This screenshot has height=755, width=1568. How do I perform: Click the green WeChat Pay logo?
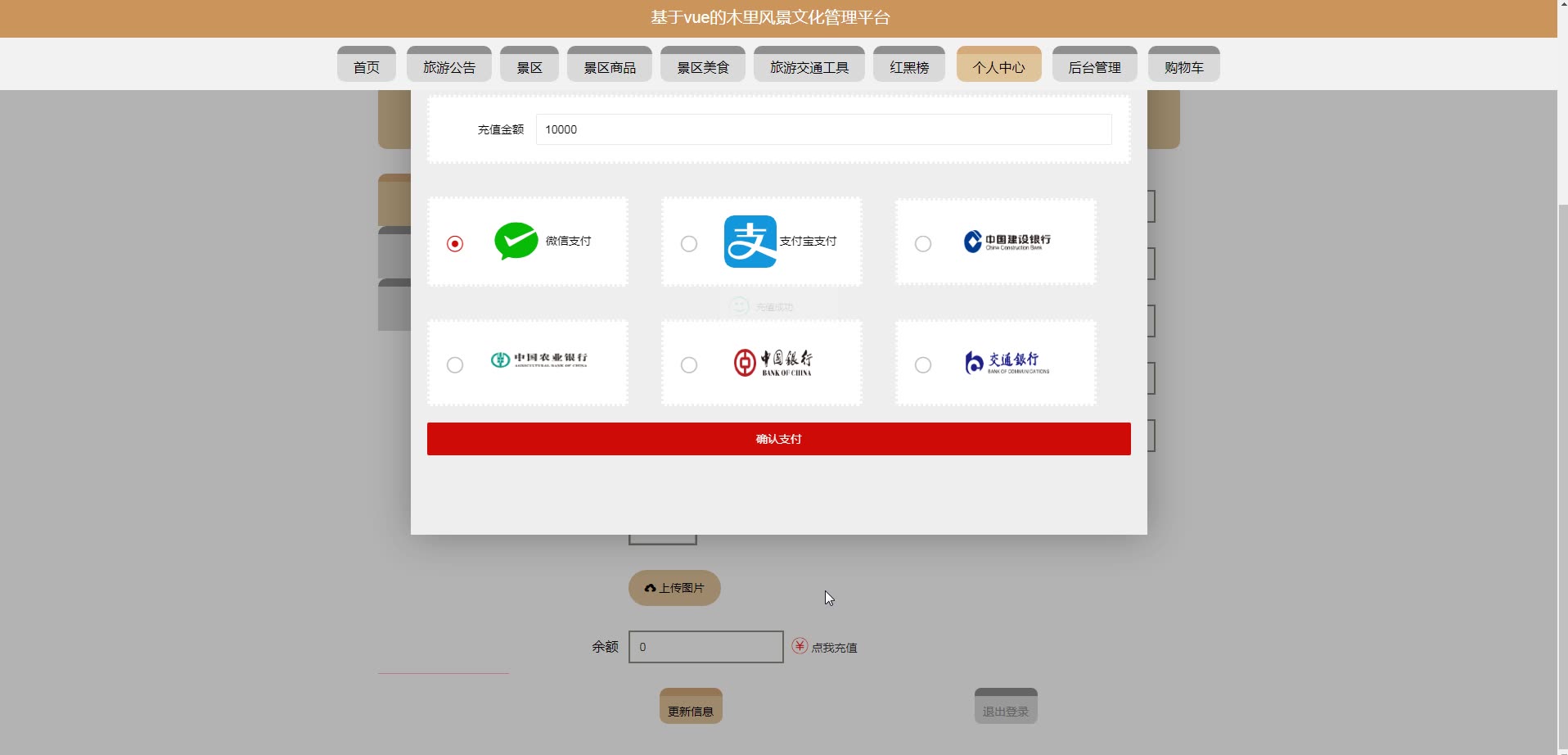point(516,241)
